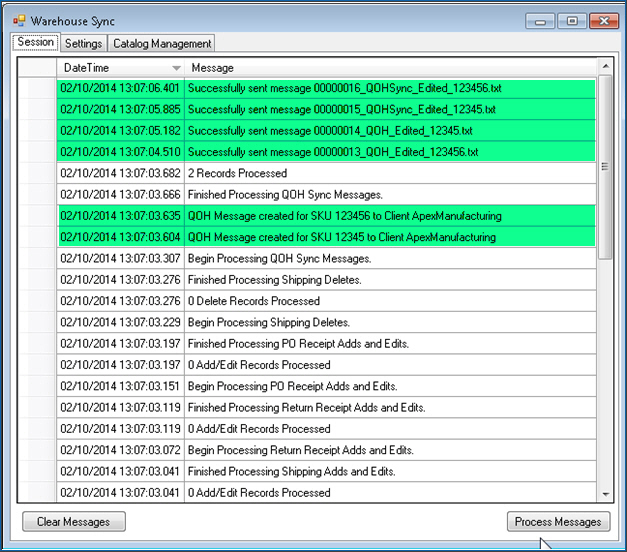Click timestamp 02/10/2014 13:07:05.885
The width and height of the screenshot is (627, 552).
tap(120, 110)
